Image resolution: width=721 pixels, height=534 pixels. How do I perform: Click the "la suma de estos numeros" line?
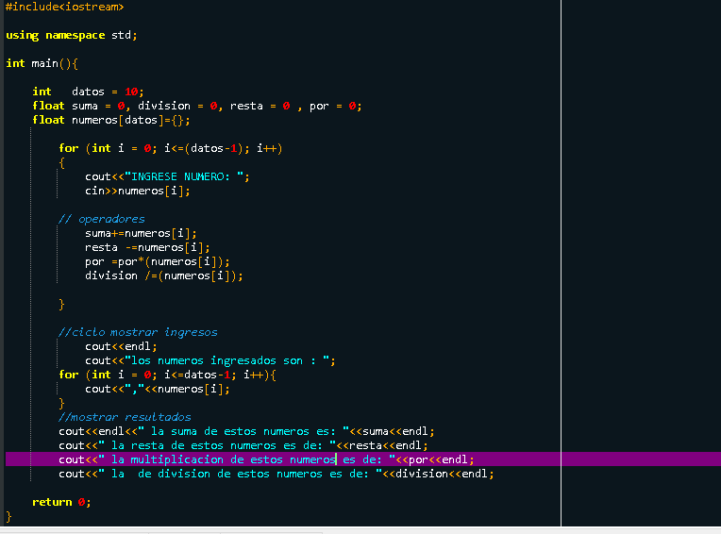pyautogui.click(x=246, y=431)
